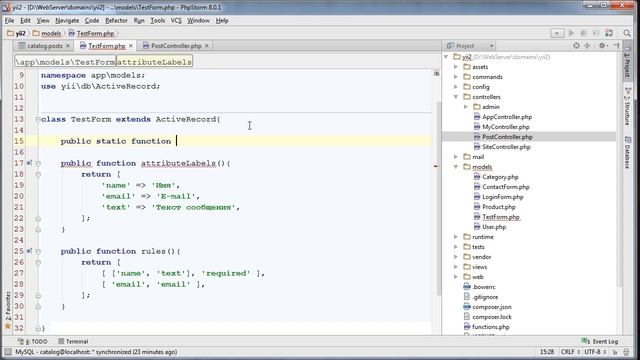This screenshot has width=640, height=360.
Task: Click the scroll-from-source target icon
Action: (x=576, y=46)
